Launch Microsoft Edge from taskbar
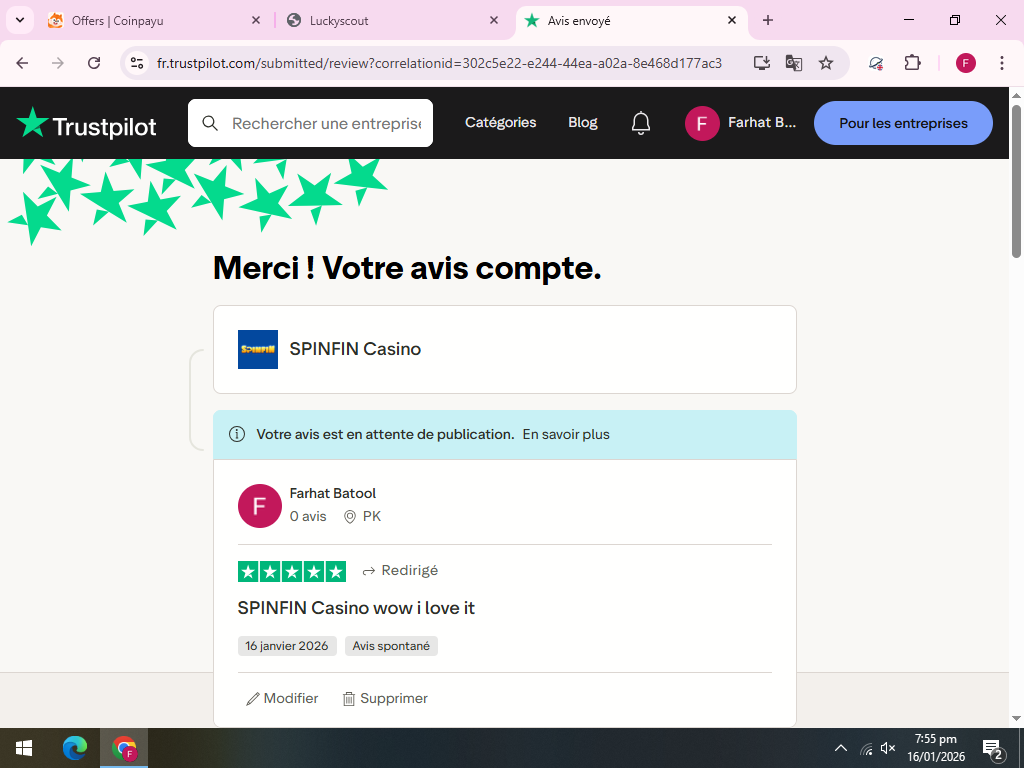This screenshot has height=768, width=1024. point(74,748)
